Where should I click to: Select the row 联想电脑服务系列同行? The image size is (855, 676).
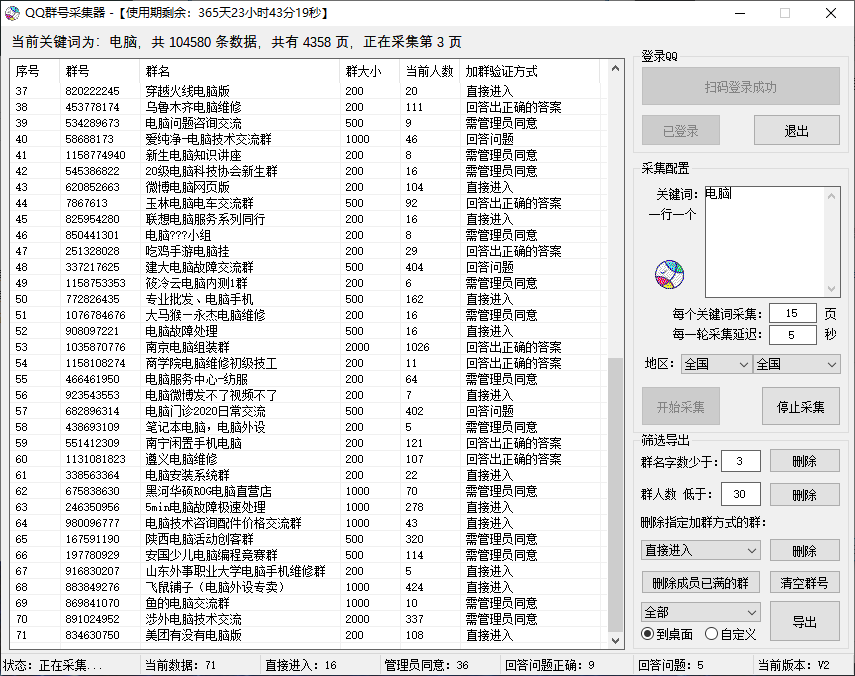click(x=309, y=219)
